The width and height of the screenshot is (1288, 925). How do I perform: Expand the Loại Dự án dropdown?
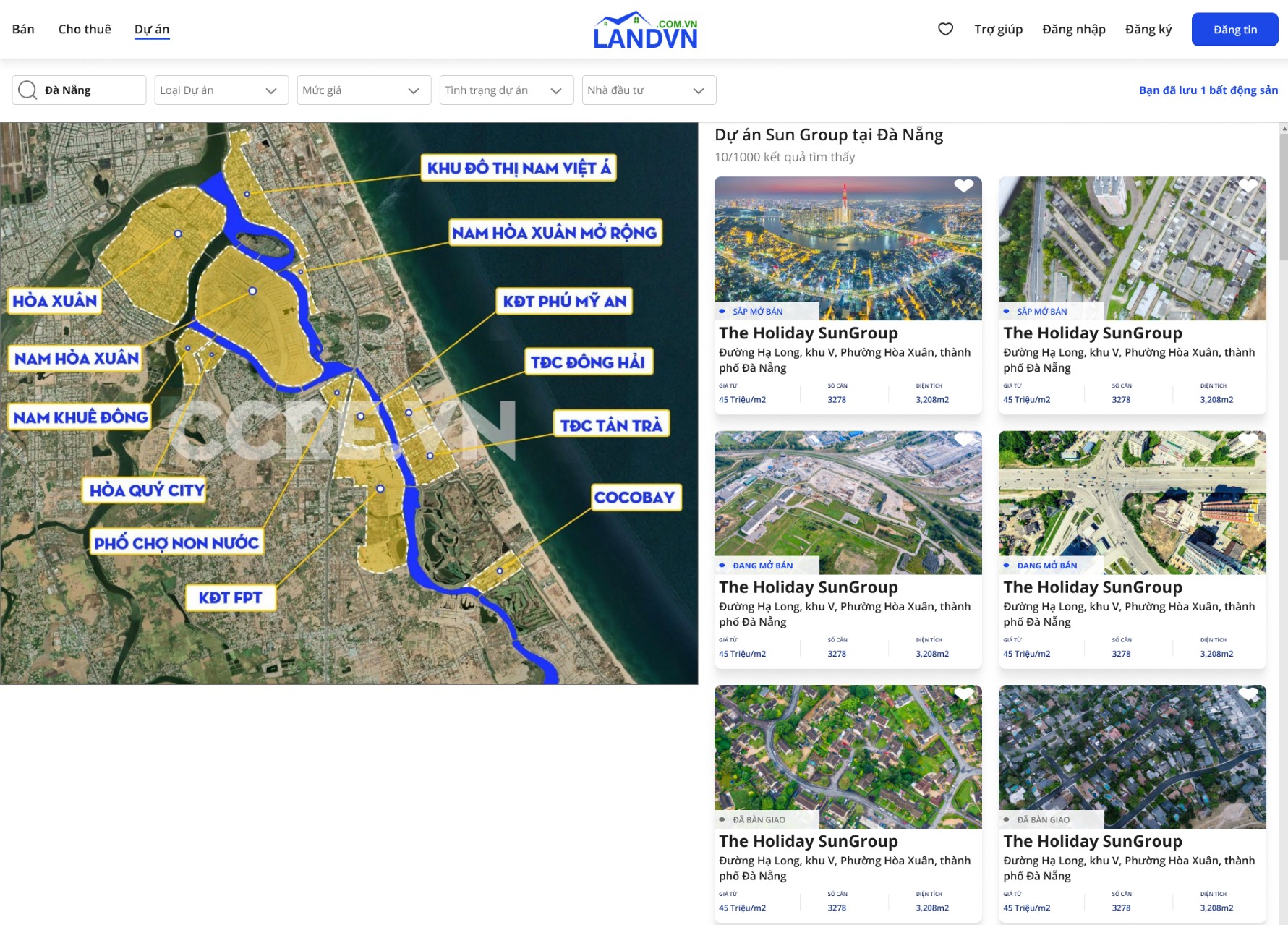[221, 90]
